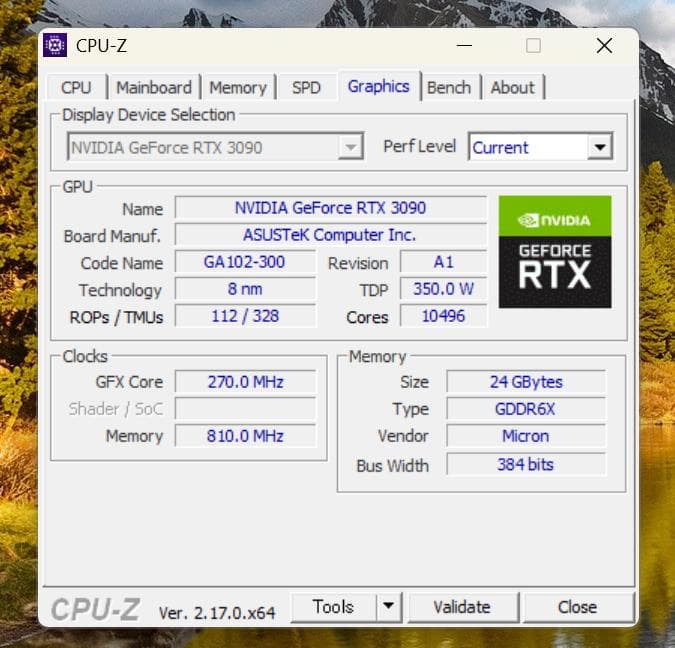Click the GFX Core clock value 270.0 MHz
The width and height of the screenshot is (675, 648).
click(x=245, y=382)
